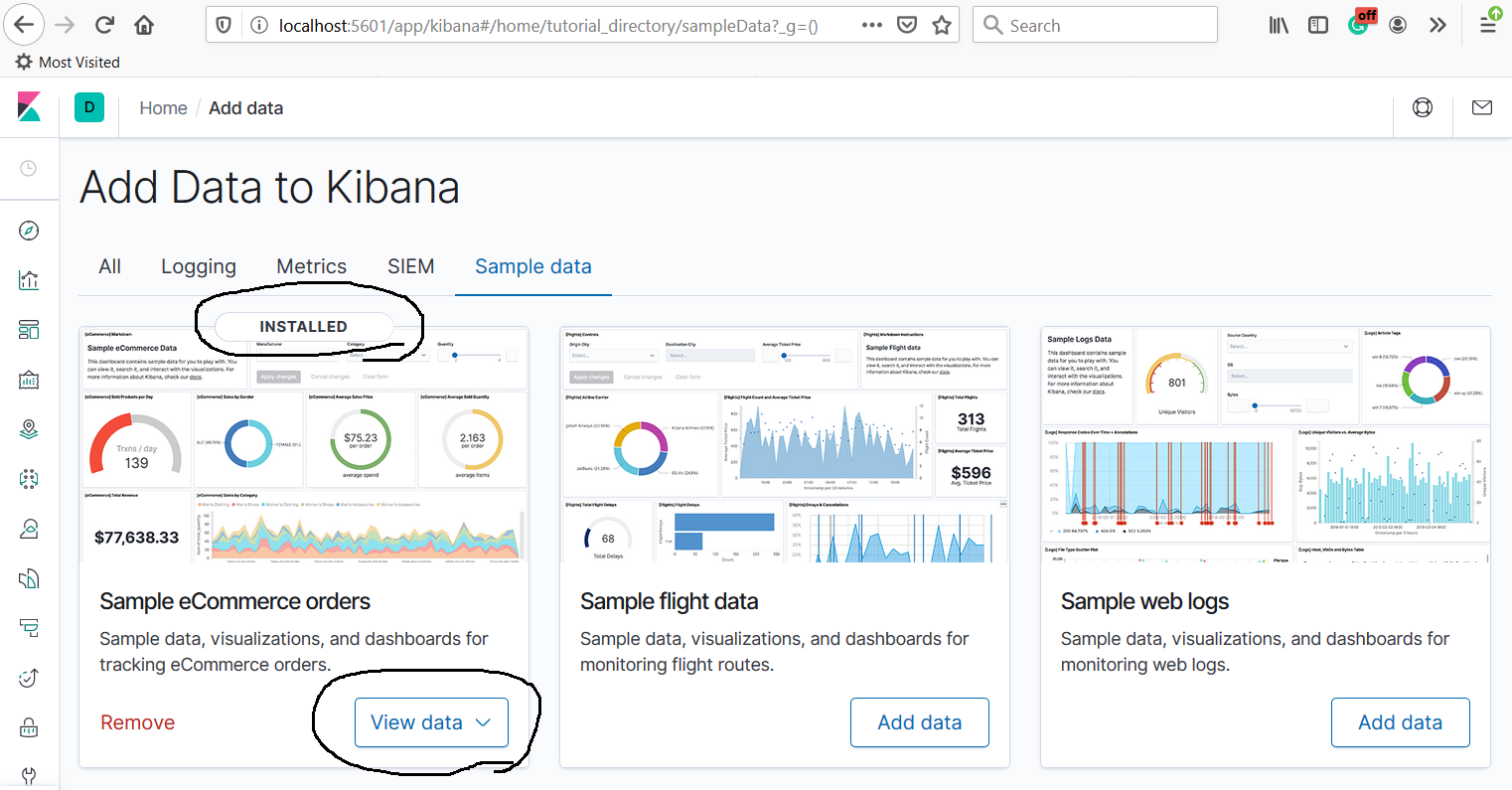Click the Grammarly off extension icon
Image resolution: width=1512 pixels, height=790 pixels.
1361,22
